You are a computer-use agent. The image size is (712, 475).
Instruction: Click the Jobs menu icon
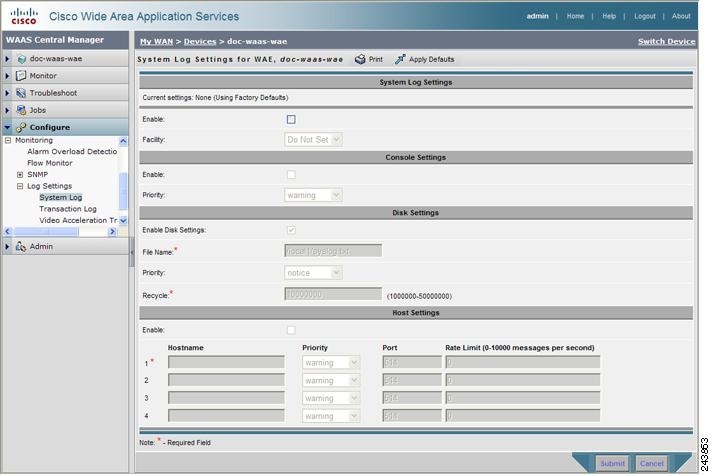coord(21,110)
